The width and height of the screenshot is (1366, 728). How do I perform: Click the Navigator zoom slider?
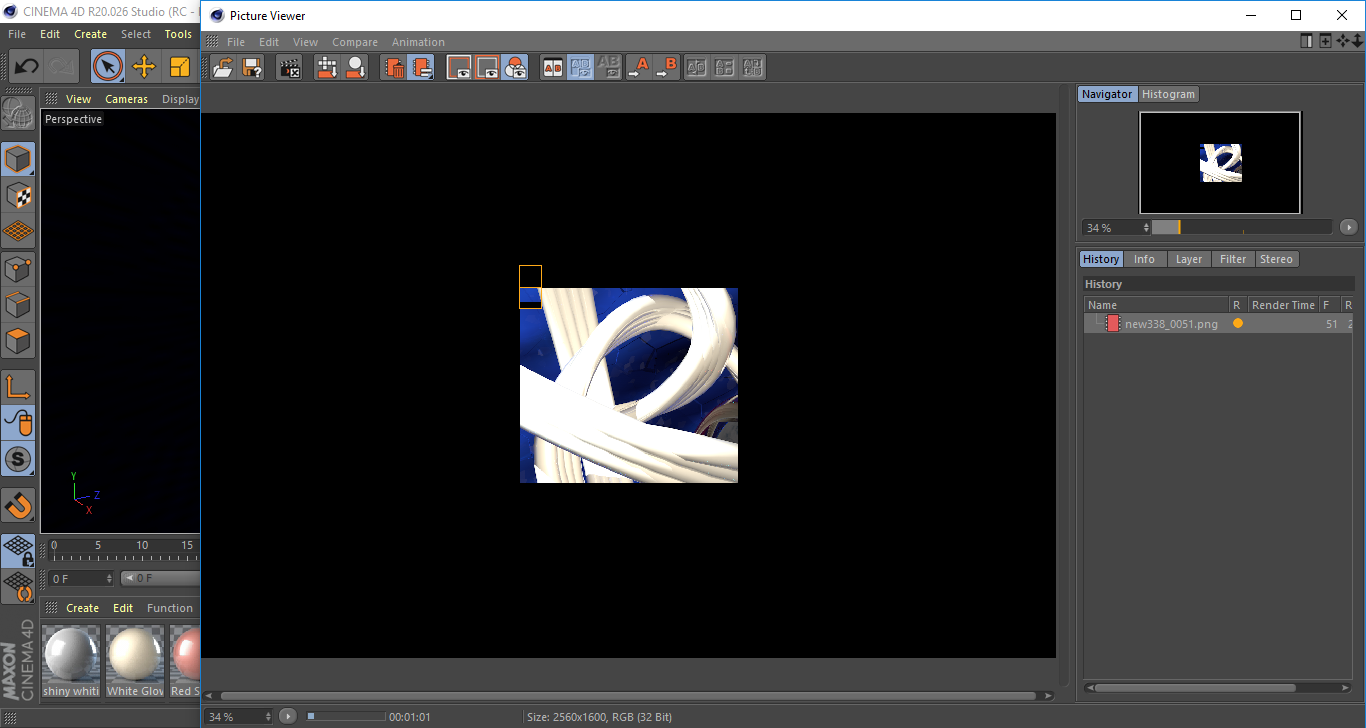coord(1242,228)
